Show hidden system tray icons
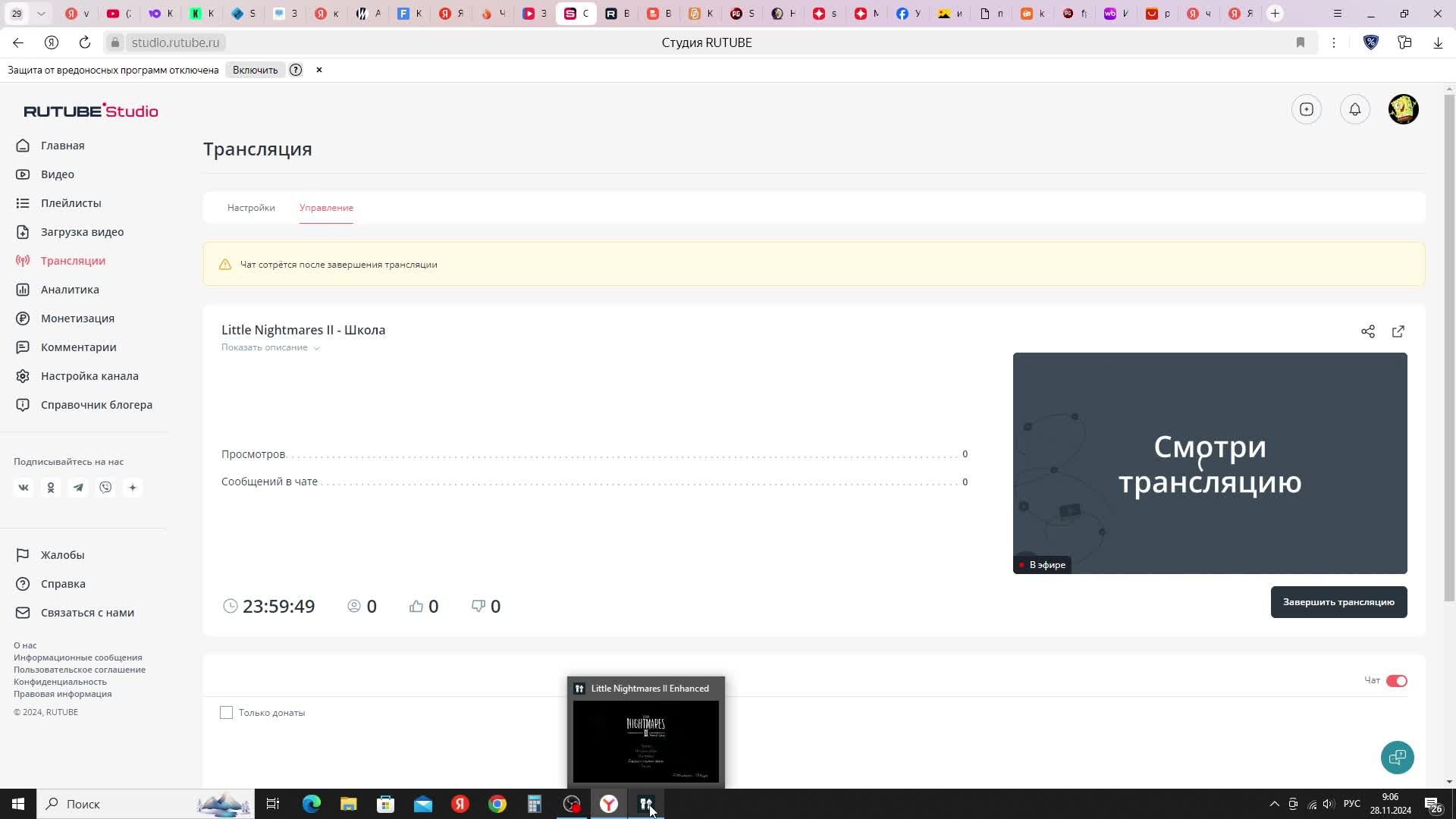1456x819 pixels. (1275, 804)
